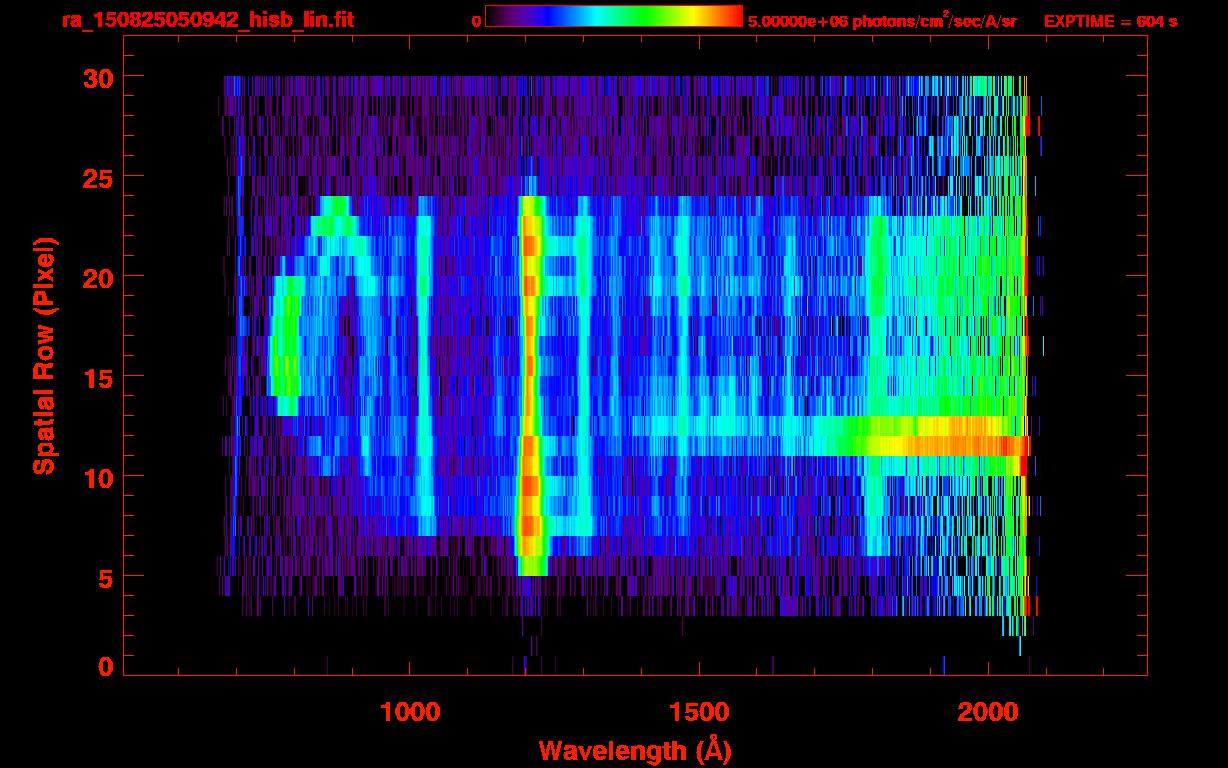Click the filename ra_150825050942_hisb_lin.fit title

tap(207, 20)
